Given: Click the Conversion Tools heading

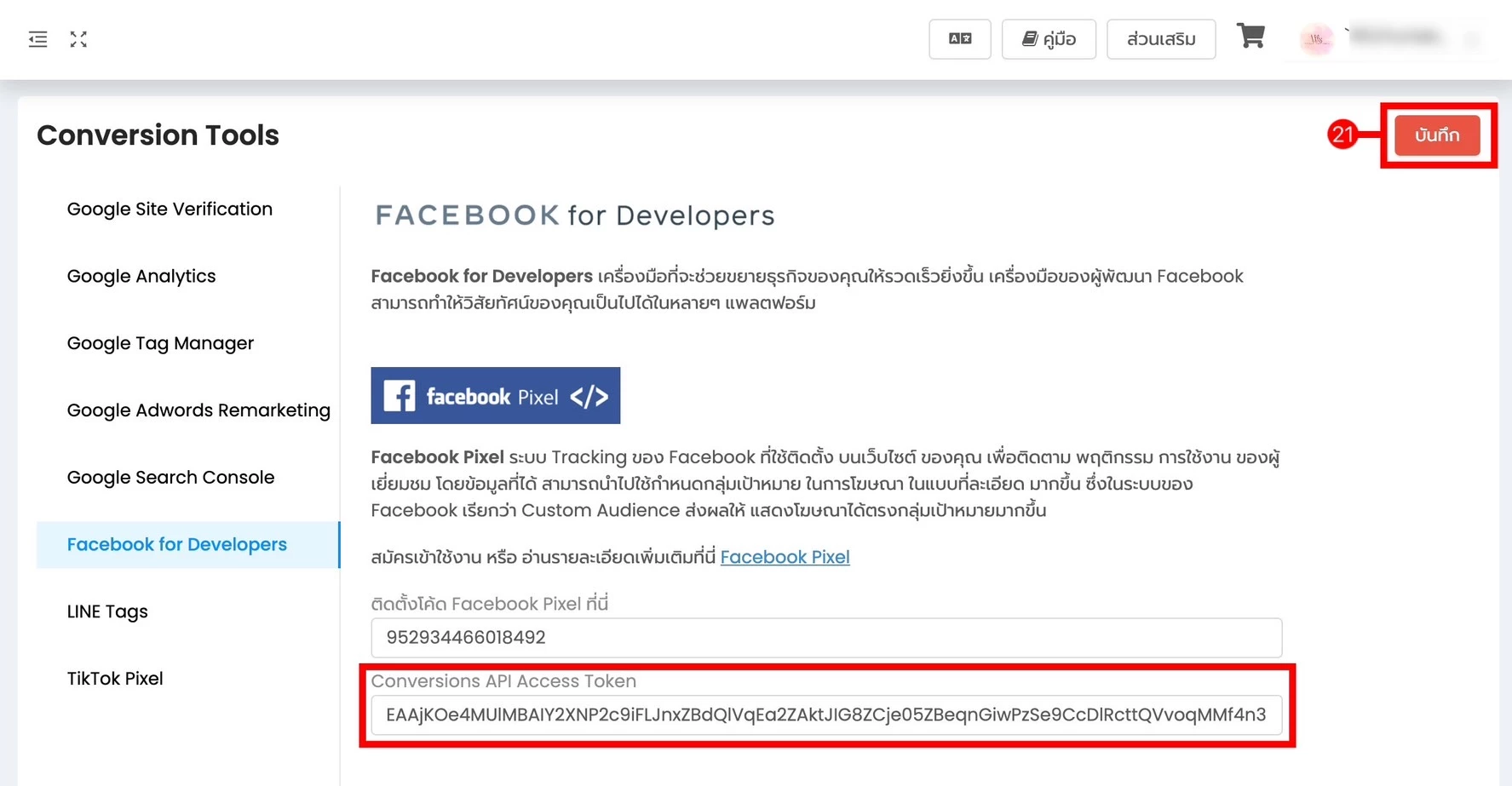Looking at the screenshot, I should click(158, 135).
